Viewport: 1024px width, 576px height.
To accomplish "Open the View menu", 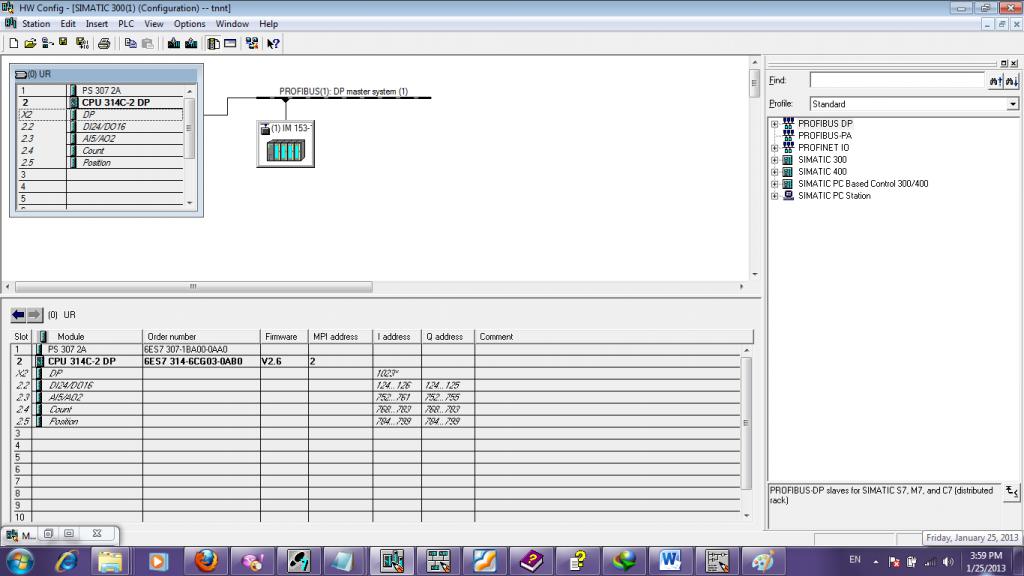I will point(153,24).
